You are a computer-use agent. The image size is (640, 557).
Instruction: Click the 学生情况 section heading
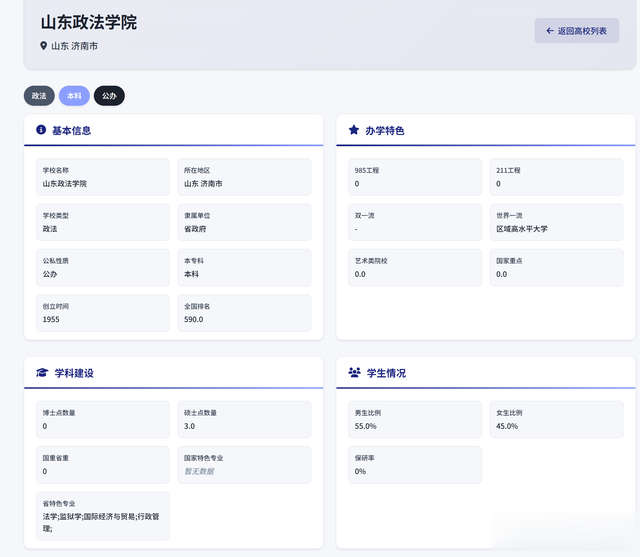pos(386,373)
